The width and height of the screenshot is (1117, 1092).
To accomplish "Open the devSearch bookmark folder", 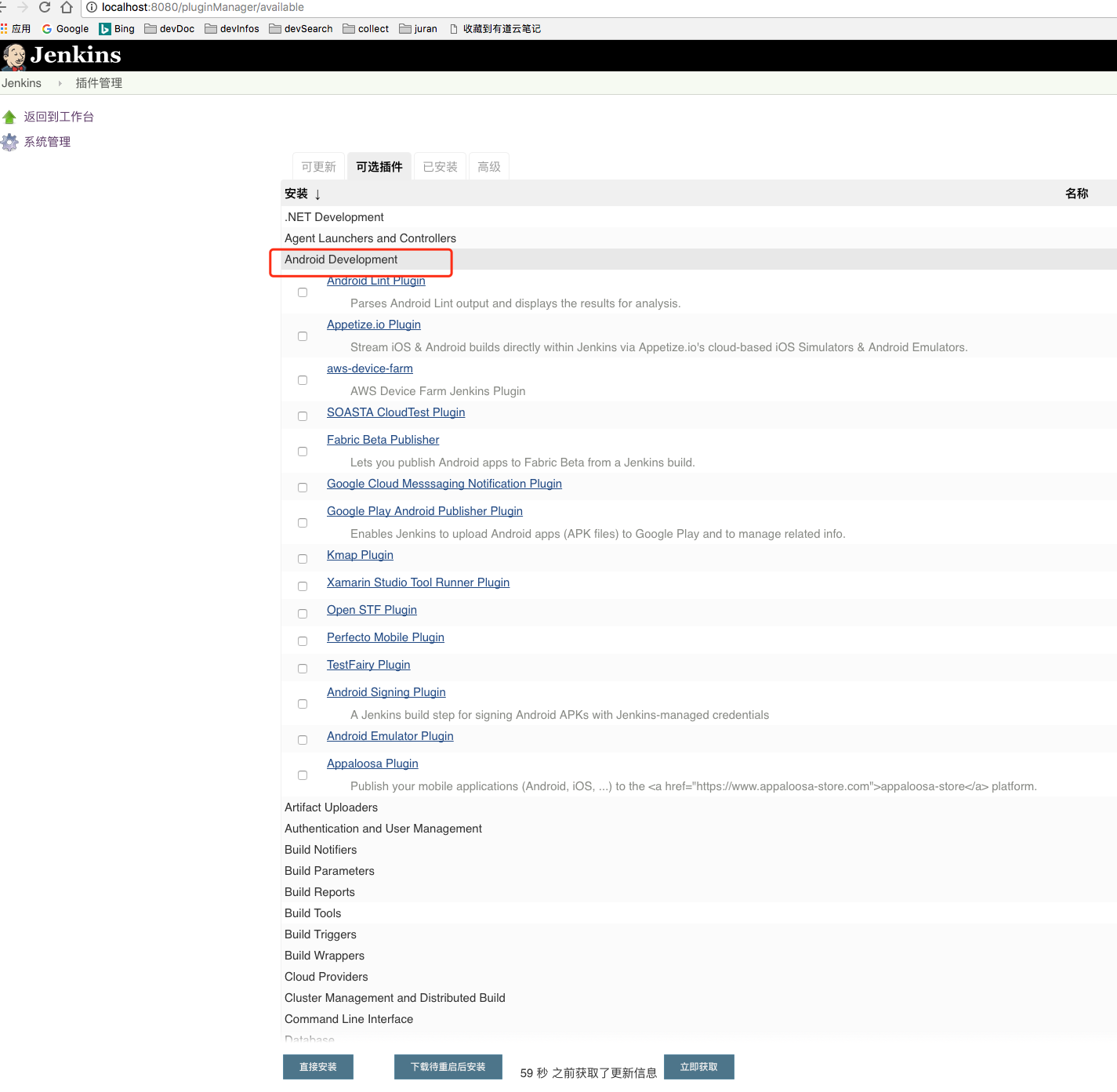I will 301,29.
